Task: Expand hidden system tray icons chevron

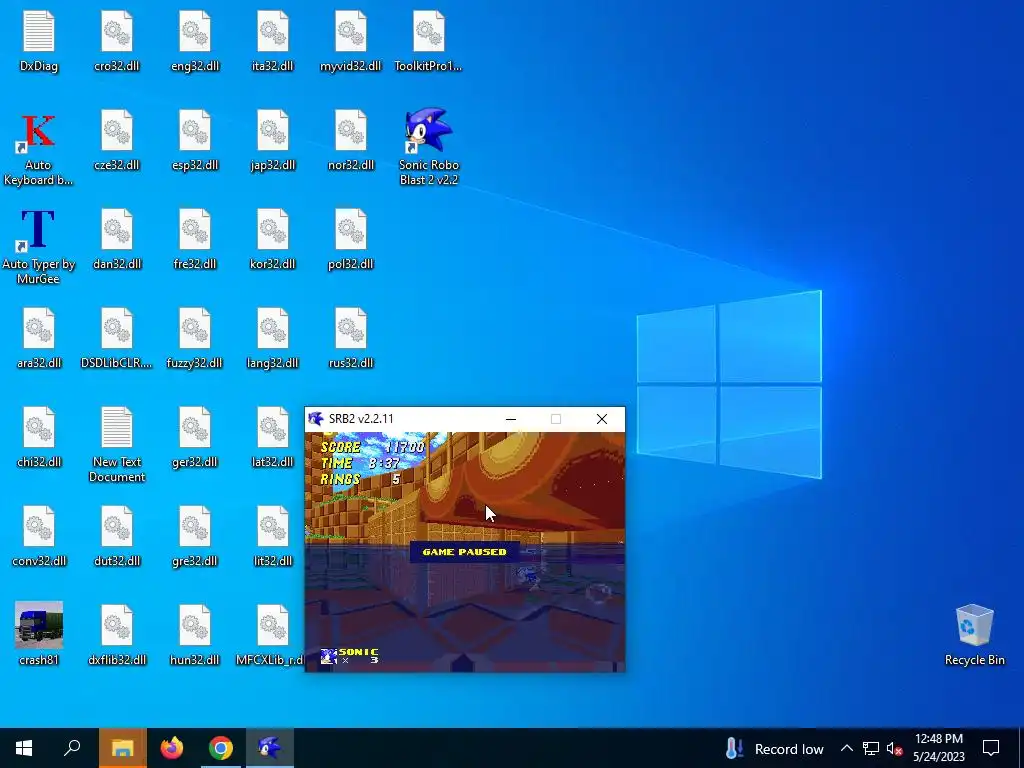Action: point(846,748)
